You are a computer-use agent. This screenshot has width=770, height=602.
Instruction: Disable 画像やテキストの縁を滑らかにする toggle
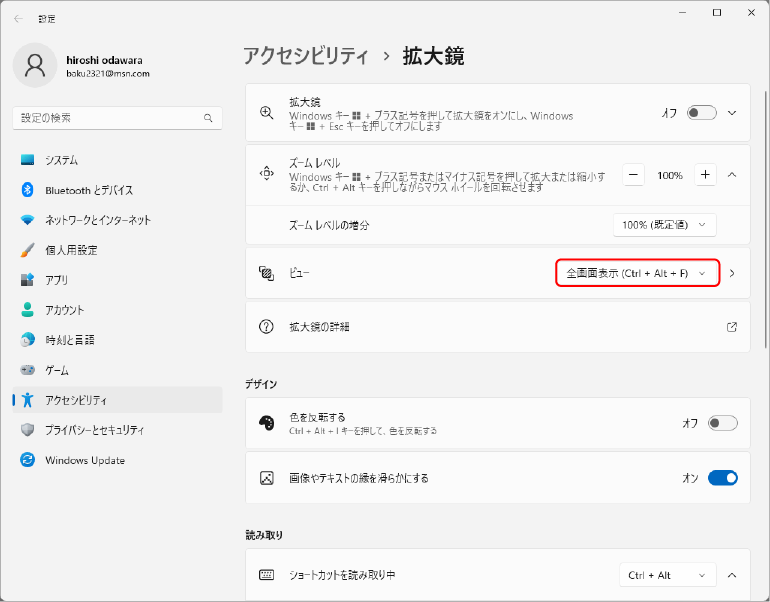(722, 478)
